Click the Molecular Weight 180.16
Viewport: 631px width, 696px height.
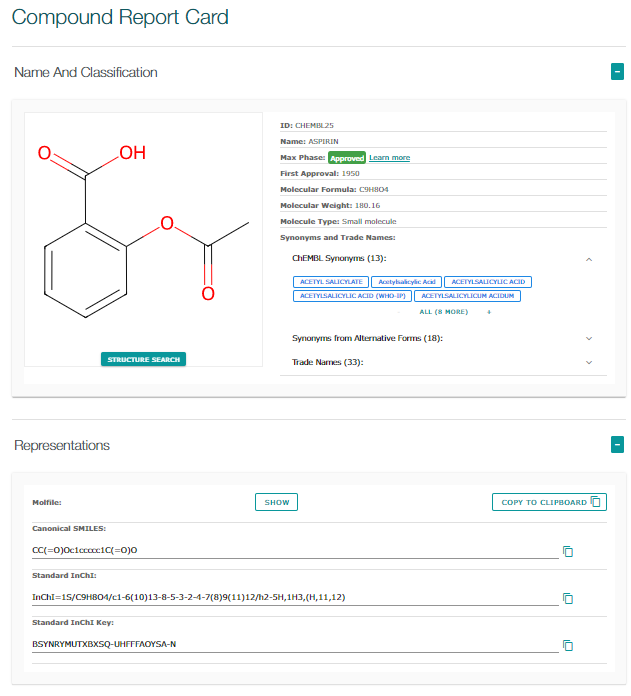(x=367, y=206)
